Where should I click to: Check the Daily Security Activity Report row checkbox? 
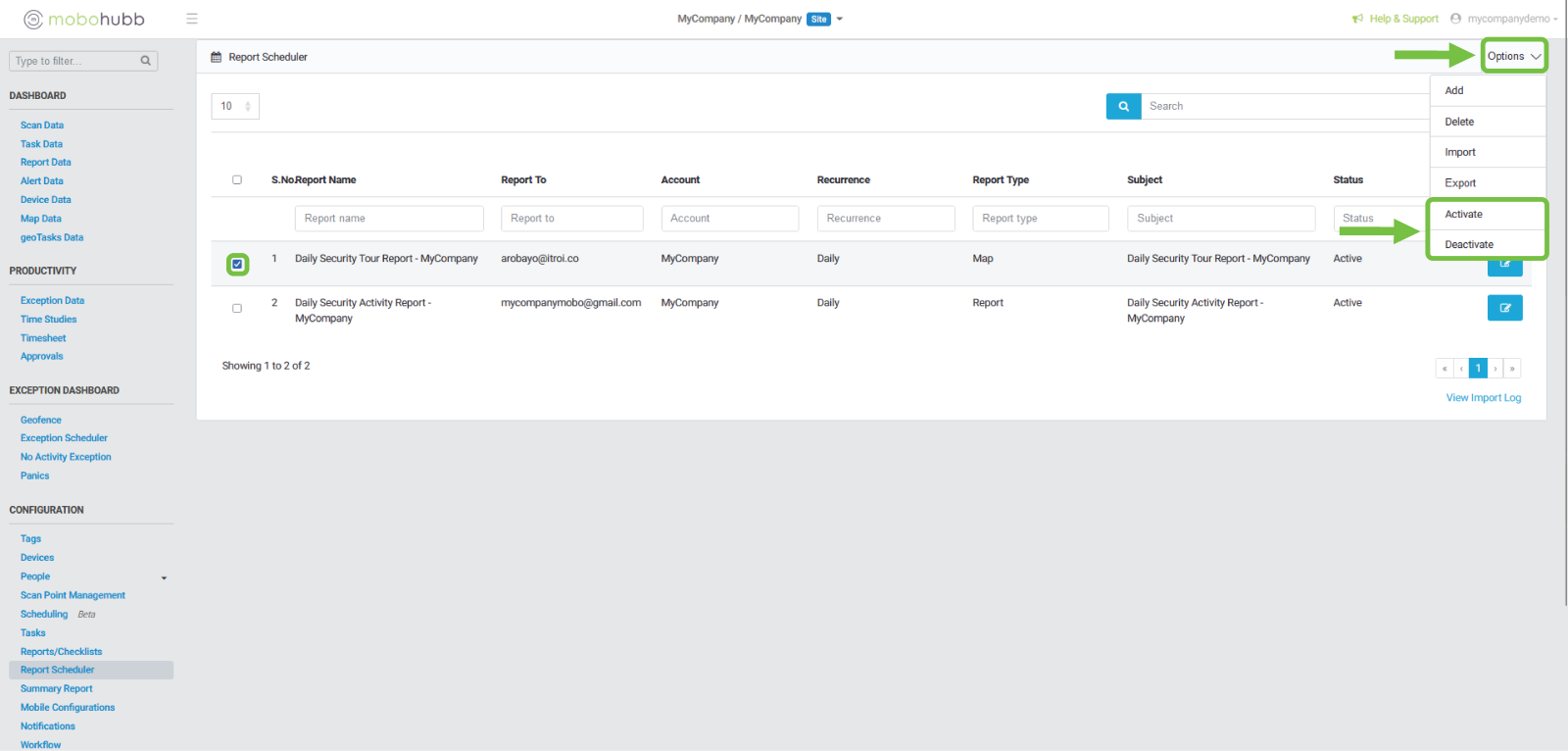point(237,309)
